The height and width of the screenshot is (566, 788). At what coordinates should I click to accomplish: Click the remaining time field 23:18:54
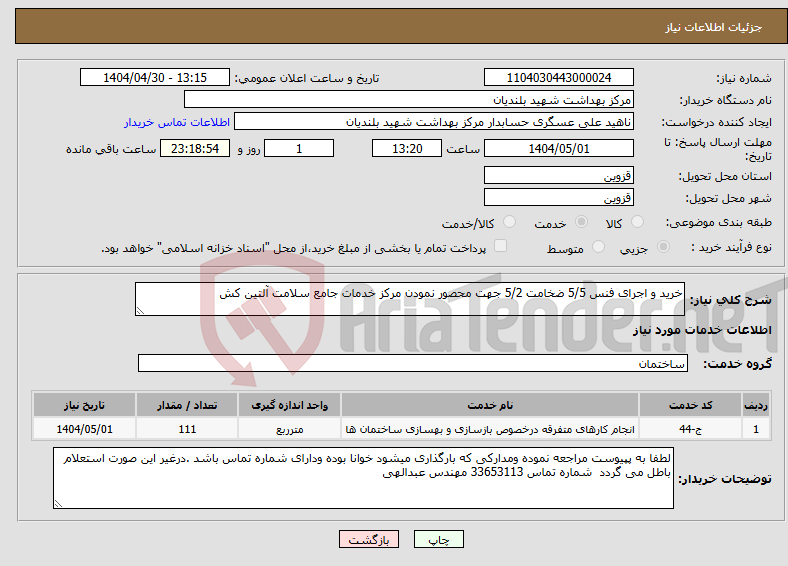click(x=195, y=148)
